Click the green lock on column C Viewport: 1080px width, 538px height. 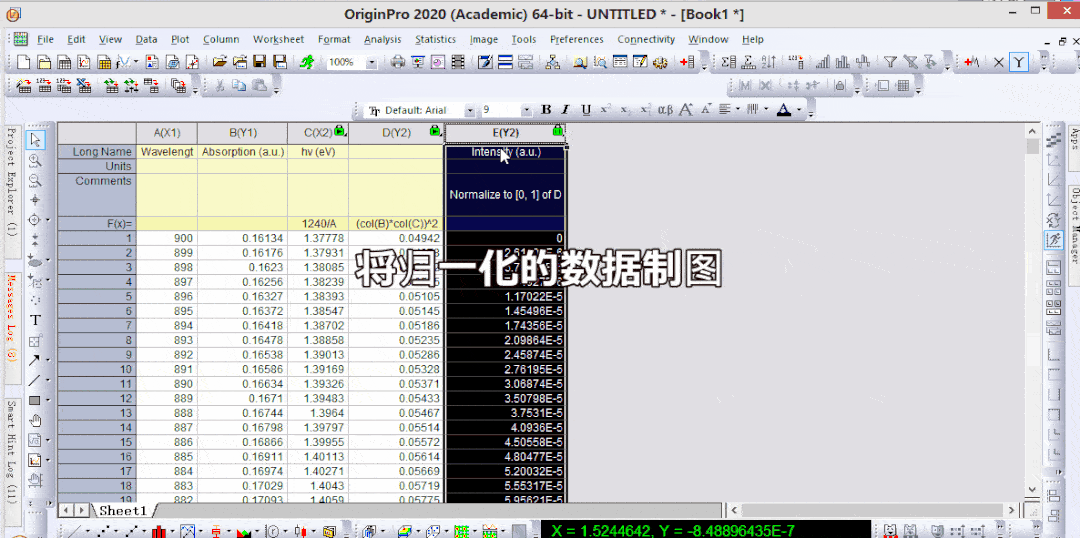click(340, 130)
